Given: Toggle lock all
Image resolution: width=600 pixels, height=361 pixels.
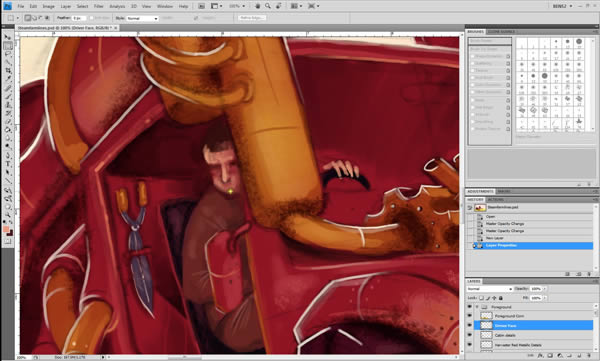Looking at the screenshot, I should (x=501, y=298).
